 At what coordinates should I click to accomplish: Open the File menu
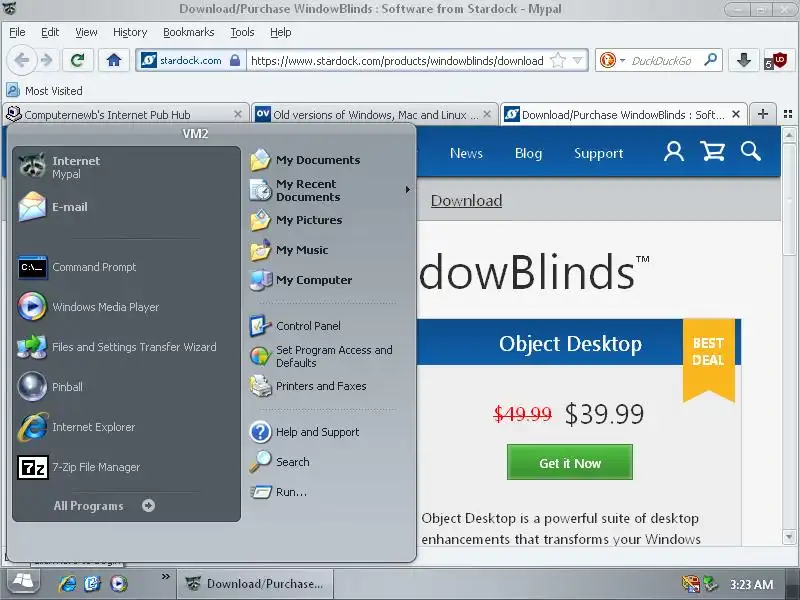click(17, 32)
